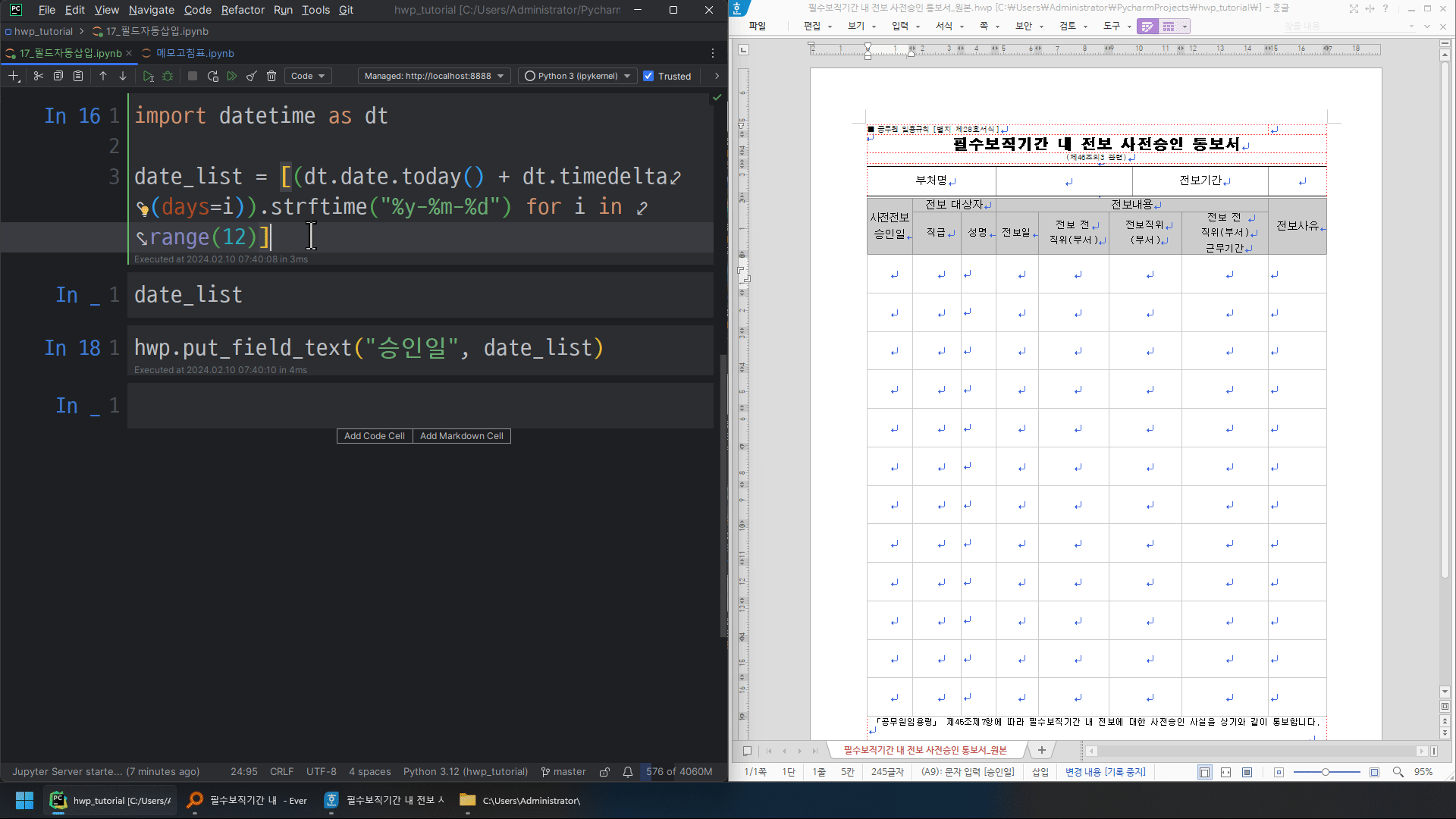Cut the cell with scissors icon
Screen dimensions: 1456x819
tap(38, 76)
